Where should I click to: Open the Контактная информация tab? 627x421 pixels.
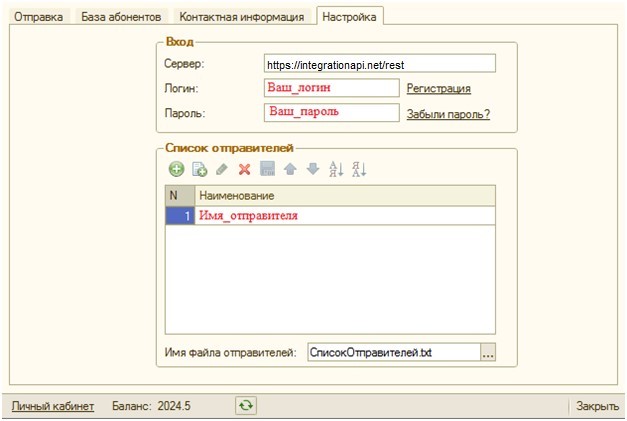(x=242, y=17)
